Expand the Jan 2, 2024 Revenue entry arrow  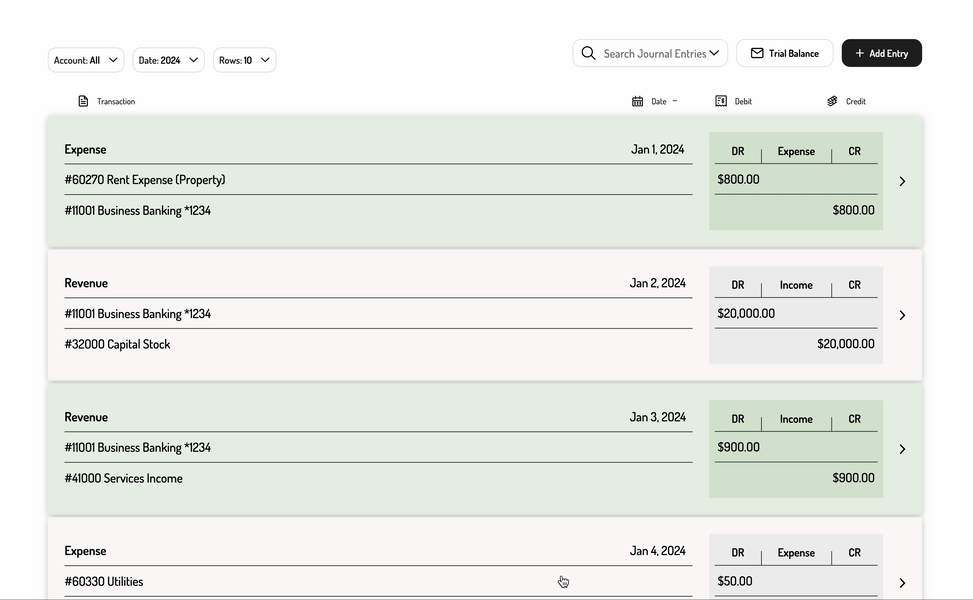[x=902, y=315]
